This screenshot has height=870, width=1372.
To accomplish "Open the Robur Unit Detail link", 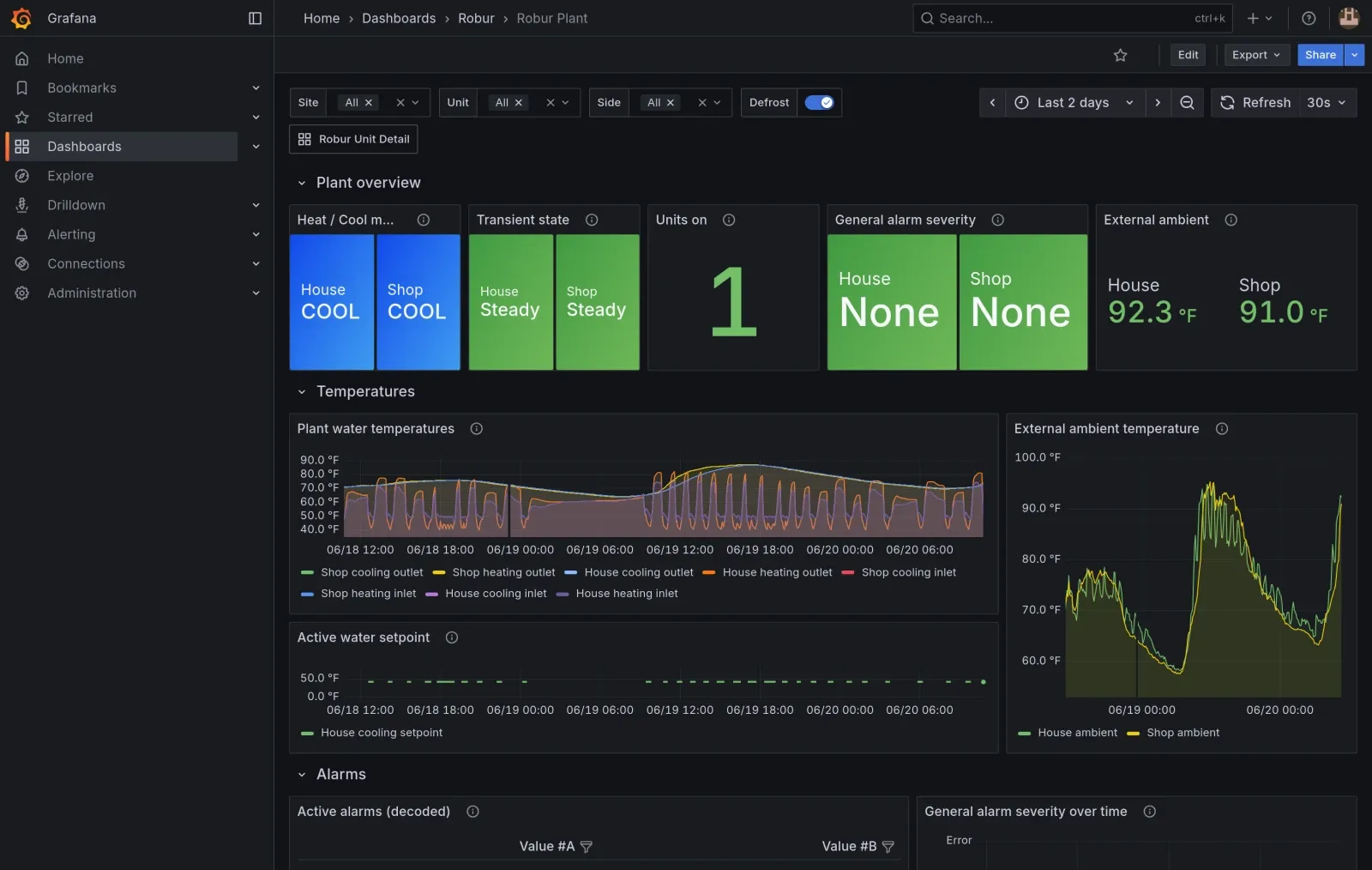I will tap(353, 139).
